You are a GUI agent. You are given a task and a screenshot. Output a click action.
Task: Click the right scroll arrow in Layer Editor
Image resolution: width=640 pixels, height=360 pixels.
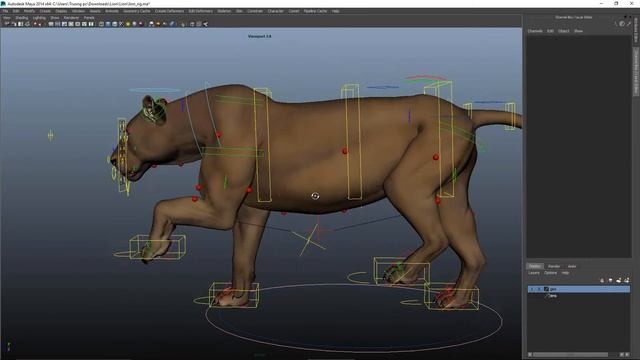pyautogui.click(x=627, y=355)
